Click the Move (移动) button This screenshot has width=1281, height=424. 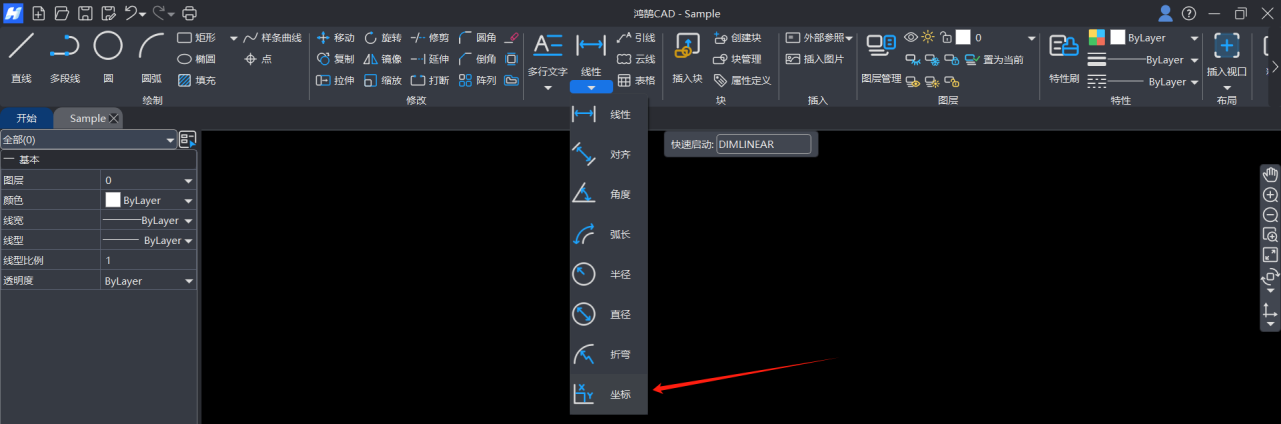335,37
